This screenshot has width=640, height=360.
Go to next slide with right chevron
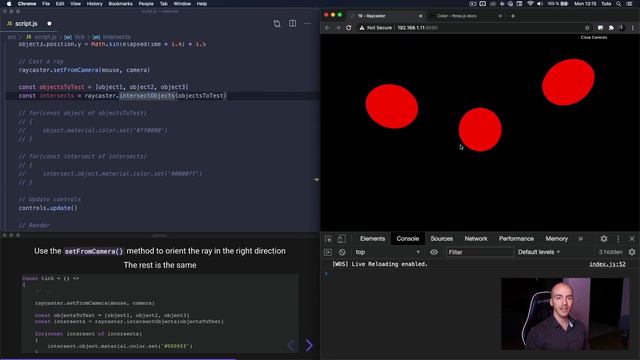point(309,345)
